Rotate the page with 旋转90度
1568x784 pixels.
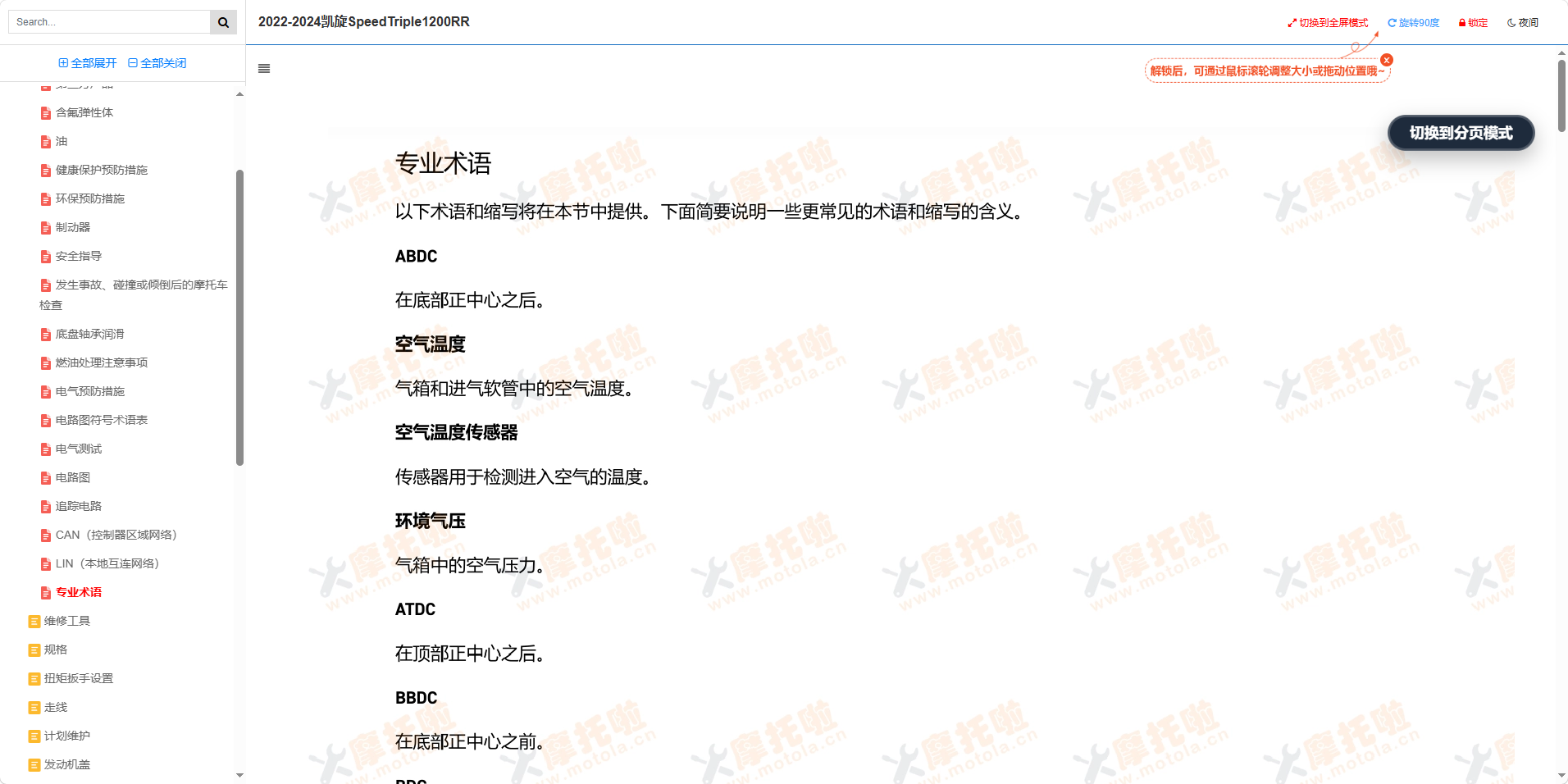tap(1413, 23)
